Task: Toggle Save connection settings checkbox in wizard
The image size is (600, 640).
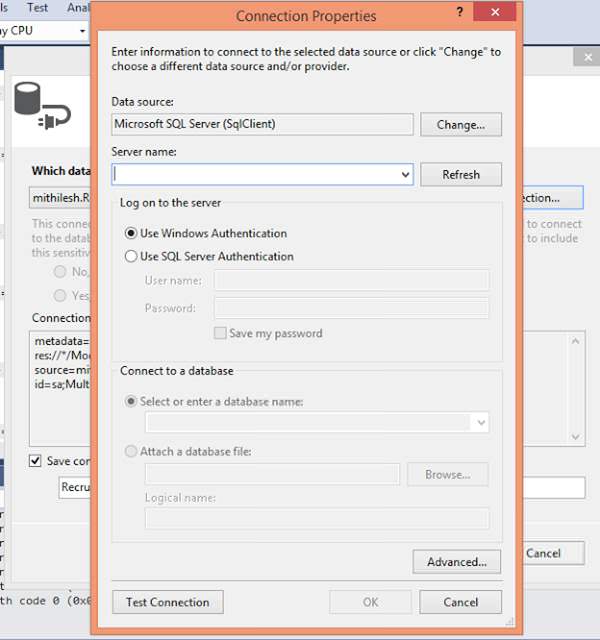Action: pos(36,461)
